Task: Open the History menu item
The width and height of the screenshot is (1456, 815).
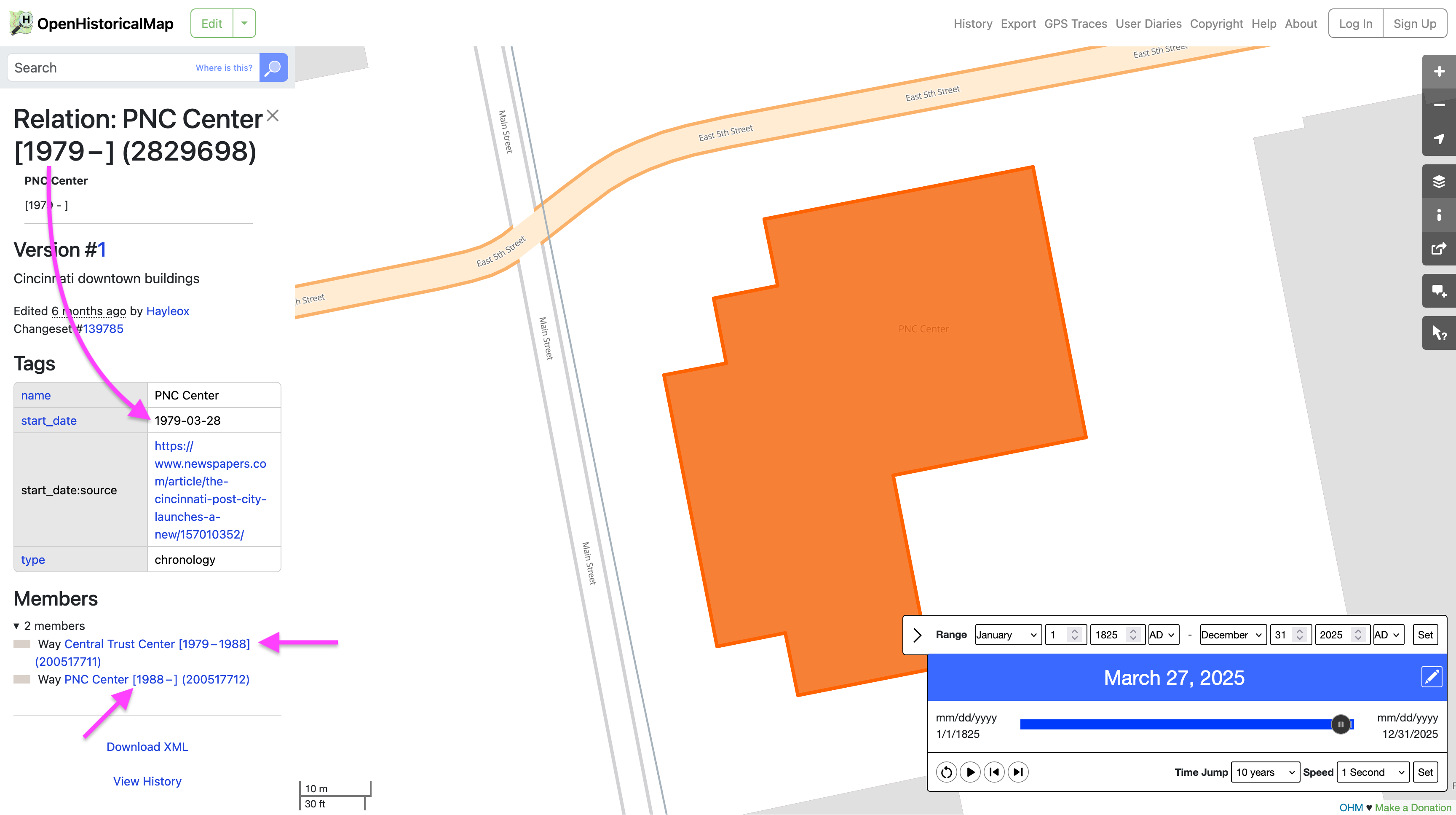Action: point(973,23)
